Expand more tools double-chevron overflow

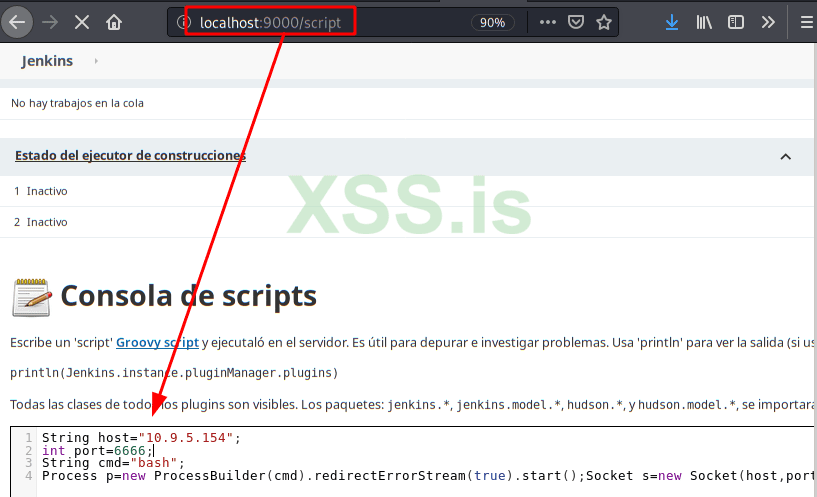coord(768,22)
